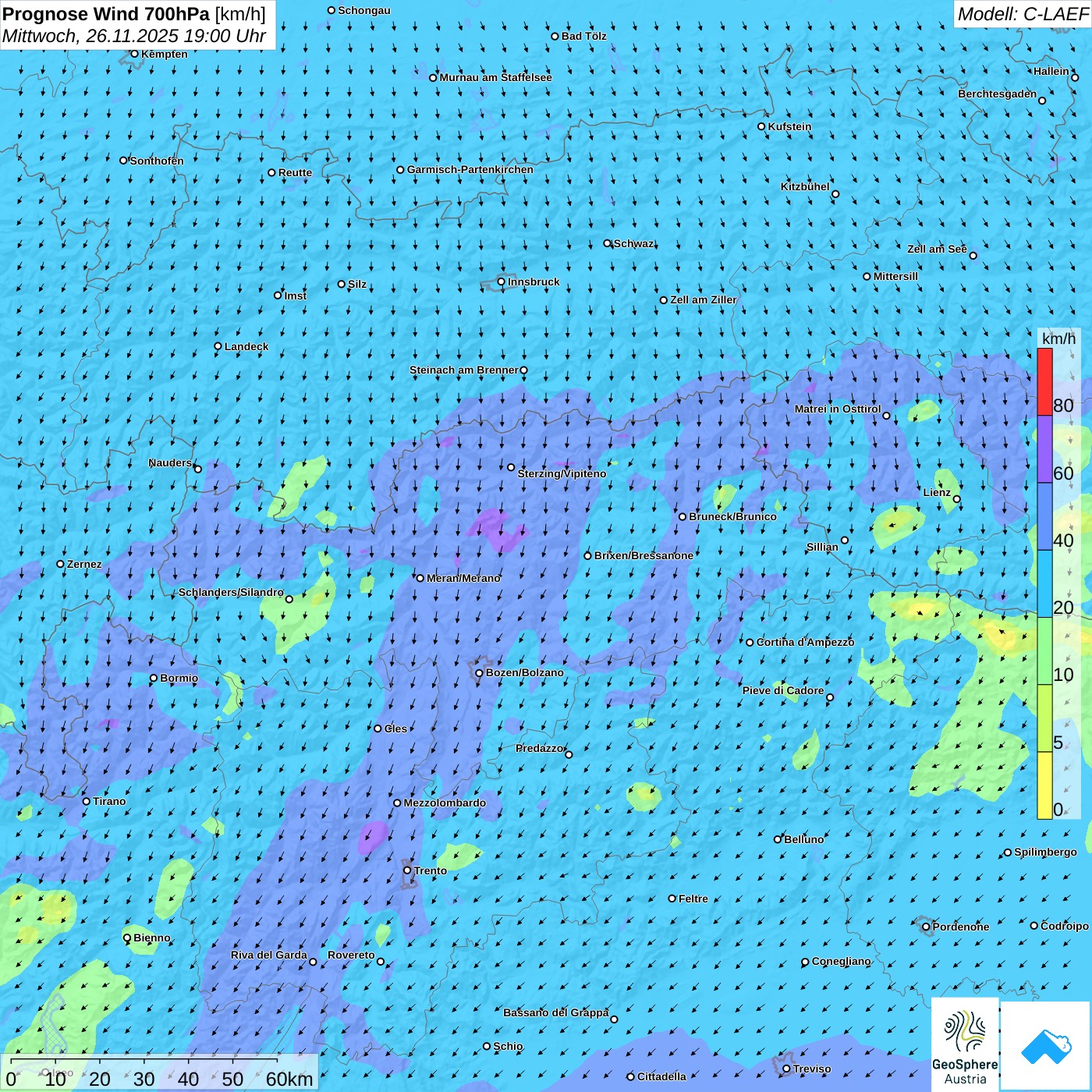This screenshot has height=1092, width=1092.
Task: Click the Spilimbergo label
Action: (1045, 852)
